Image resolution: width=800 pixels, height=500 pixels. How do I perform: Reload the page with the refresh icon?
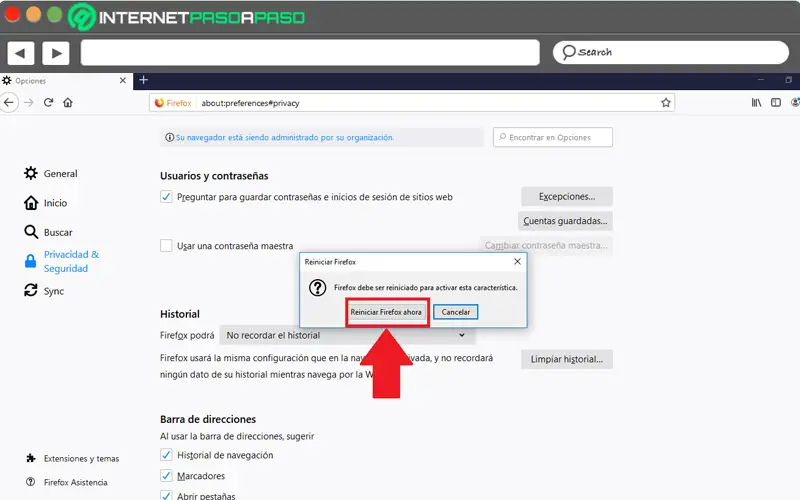(x=48, y=103)
